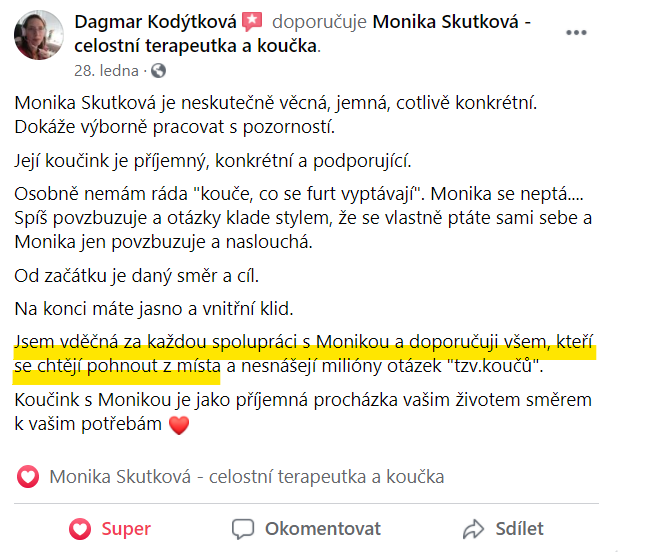
Task: Click the comment bubble icon
Action: point(243,529)
